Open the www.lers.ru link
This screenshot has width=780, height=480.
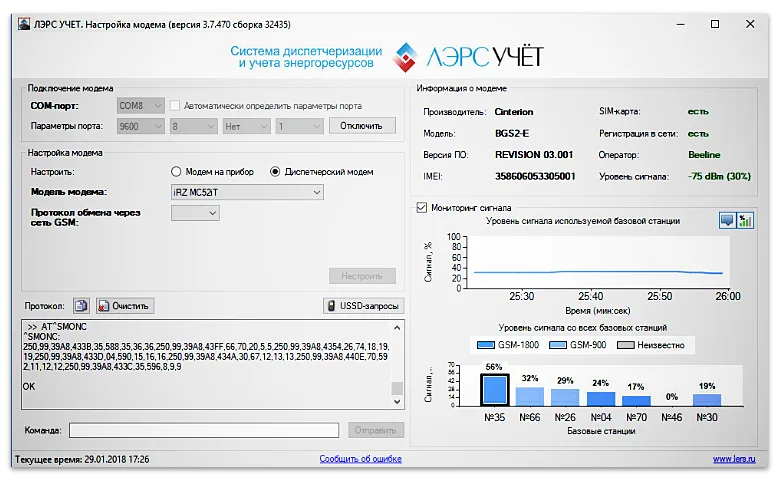click(x=734, y=459)
